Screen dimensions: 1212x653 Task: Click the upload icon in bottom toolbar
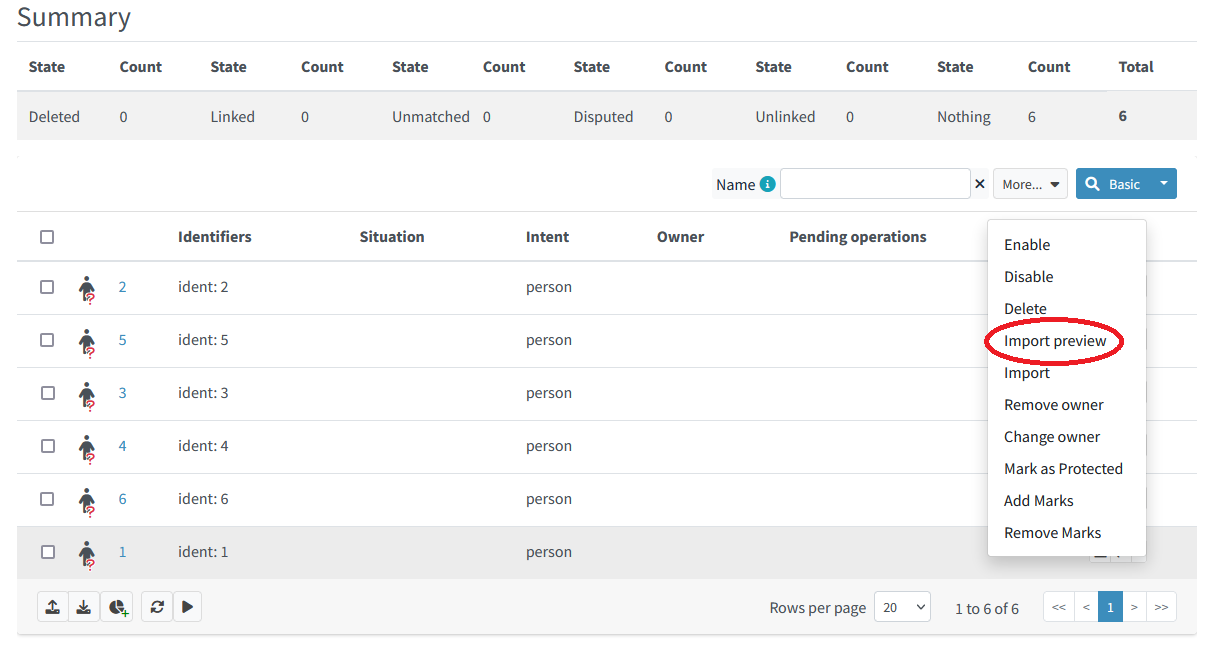[x=52, y=606]
